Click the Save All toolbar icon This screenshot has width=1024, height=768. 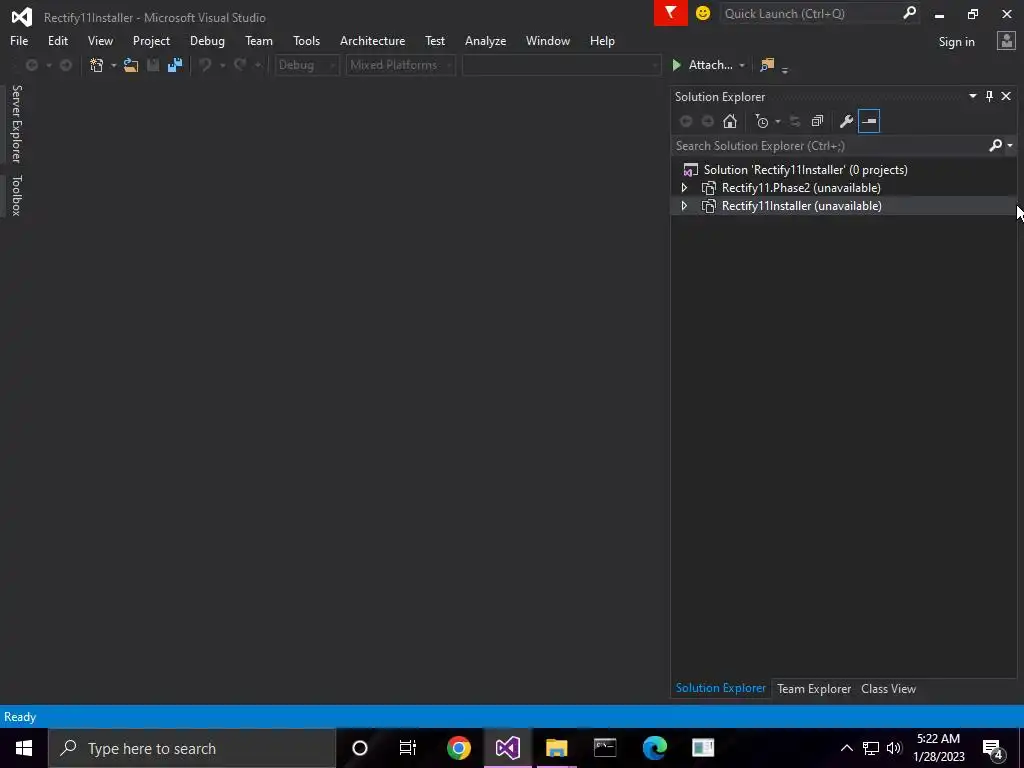174,65
